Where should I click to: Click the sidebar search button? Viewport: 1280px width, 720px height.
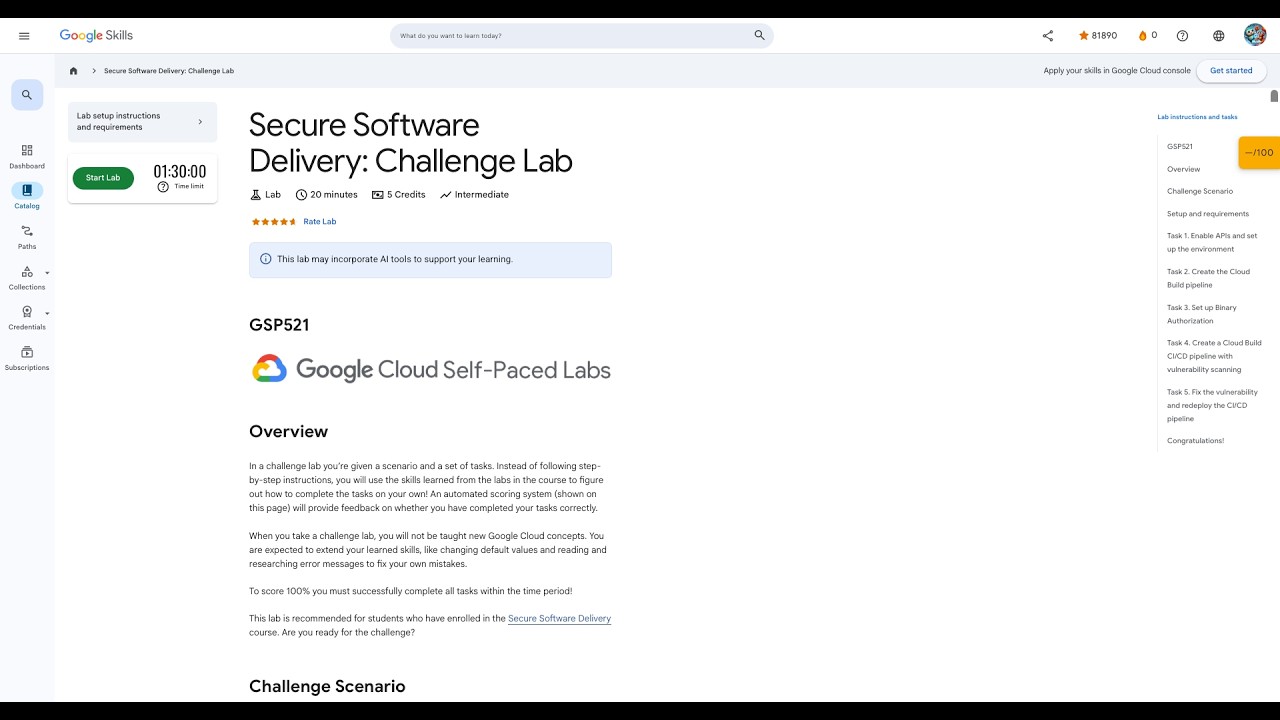pos(27,95)
